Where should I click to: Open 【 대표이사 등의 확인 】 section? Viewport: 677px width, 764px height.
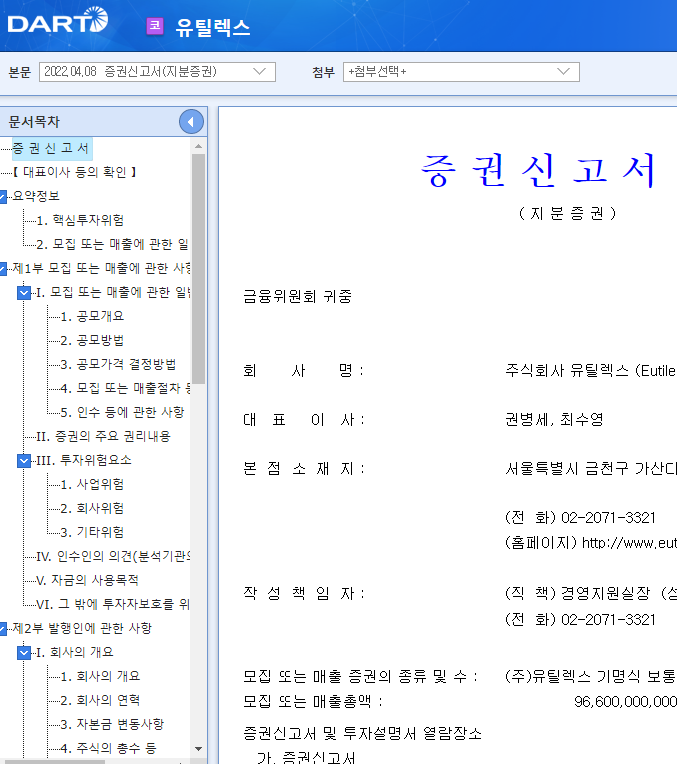[74, 172]
